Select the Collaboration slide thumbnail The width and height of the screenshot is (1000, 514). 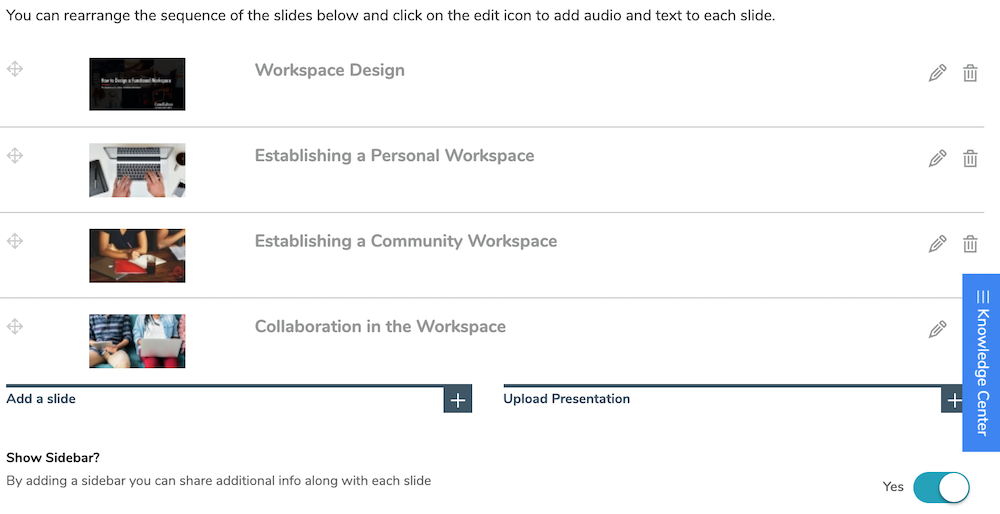coord(137,341)
